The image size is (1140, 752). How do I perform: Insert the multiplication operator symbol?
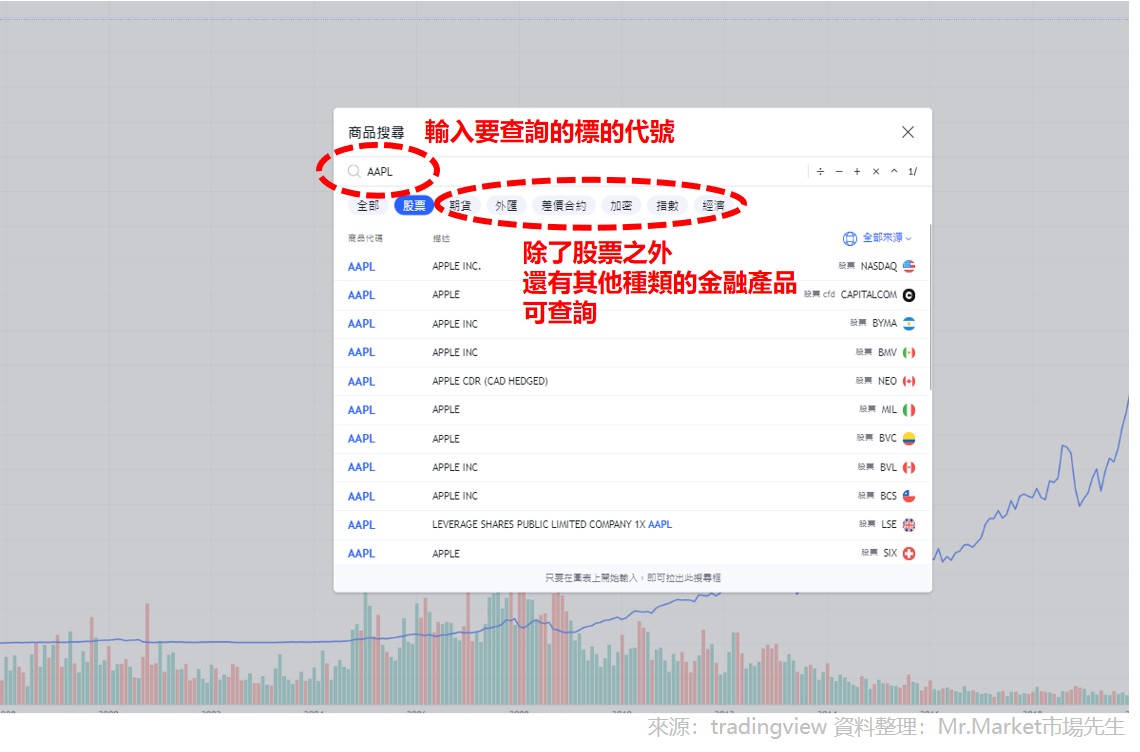coord(876,172)
